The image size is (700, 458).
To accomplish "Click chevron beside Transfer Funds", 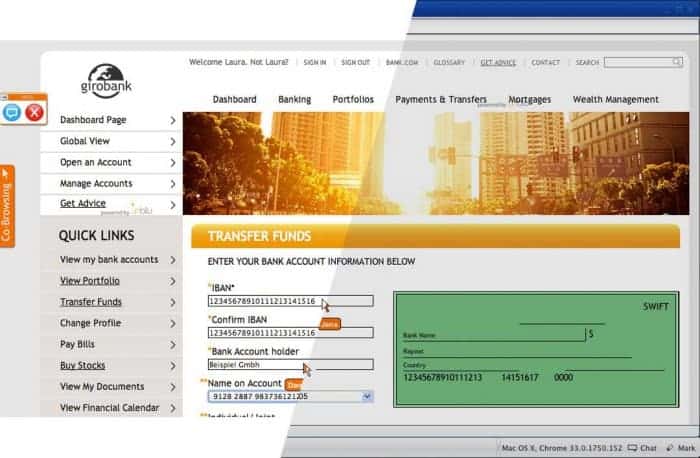I will 173,303.
